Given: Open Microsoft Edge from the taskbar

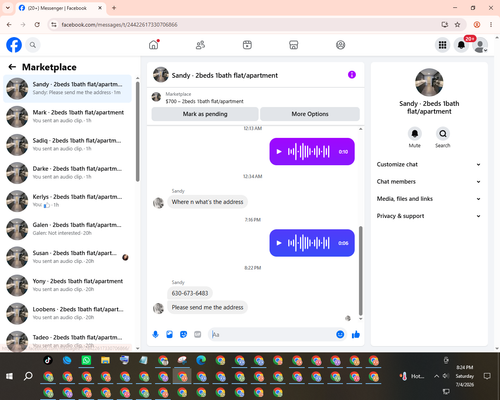Looking at the screenshot, I should pos(201,360).
